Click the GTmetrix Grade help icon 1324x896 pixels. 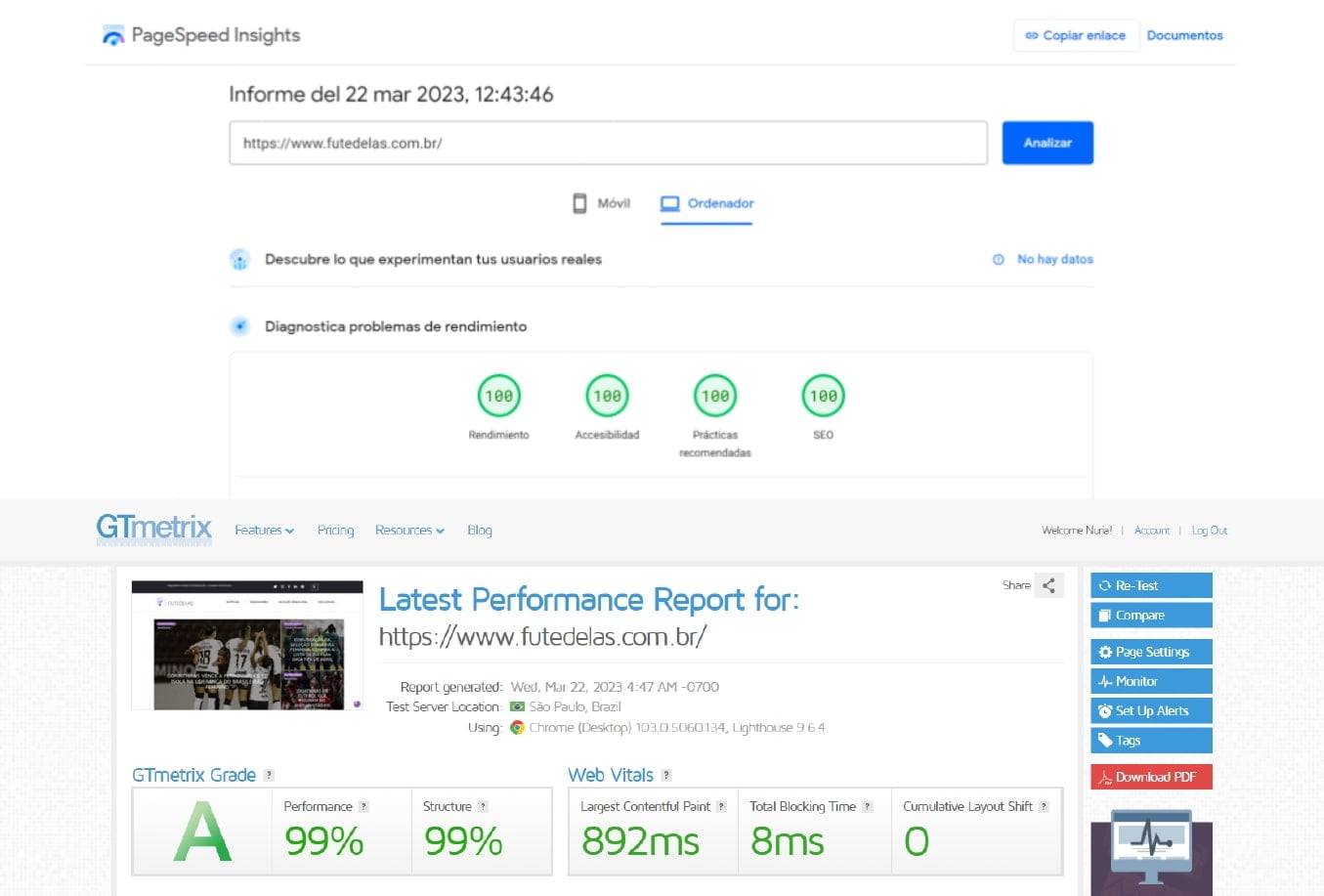tap(269, 775)
